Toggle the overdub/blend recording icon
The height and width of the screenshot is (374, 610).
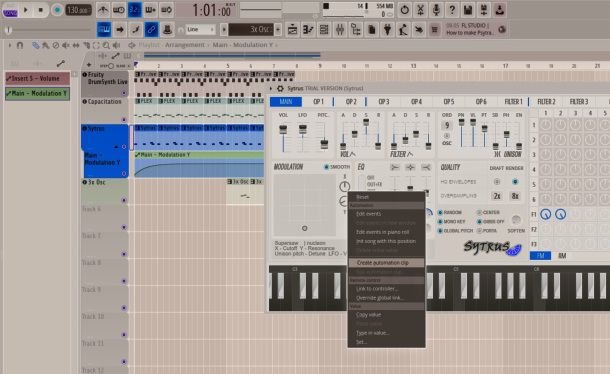click(151, 10)
